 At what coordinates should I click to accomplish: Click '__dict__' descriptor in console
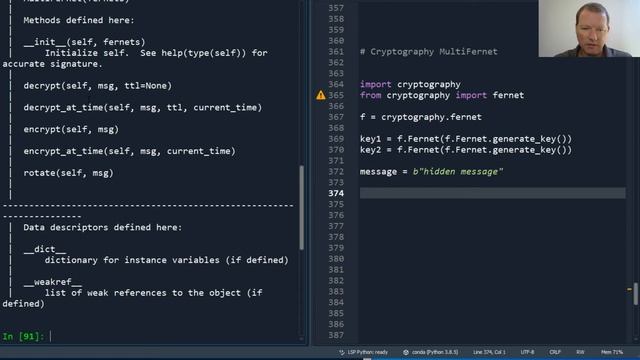pyautogui.click(x=44, y=249)
